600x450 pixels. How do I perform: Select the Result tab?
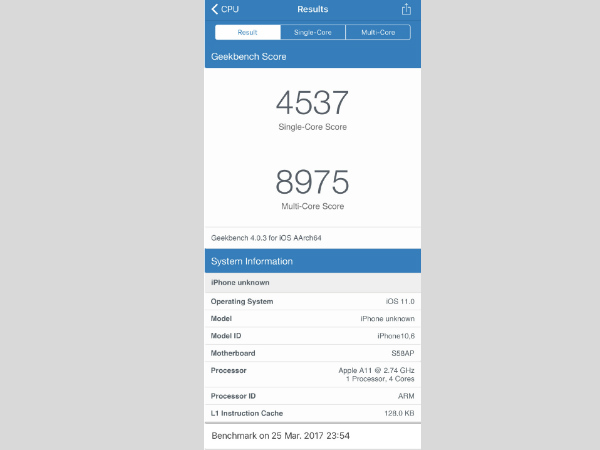[x=248, y=32]
